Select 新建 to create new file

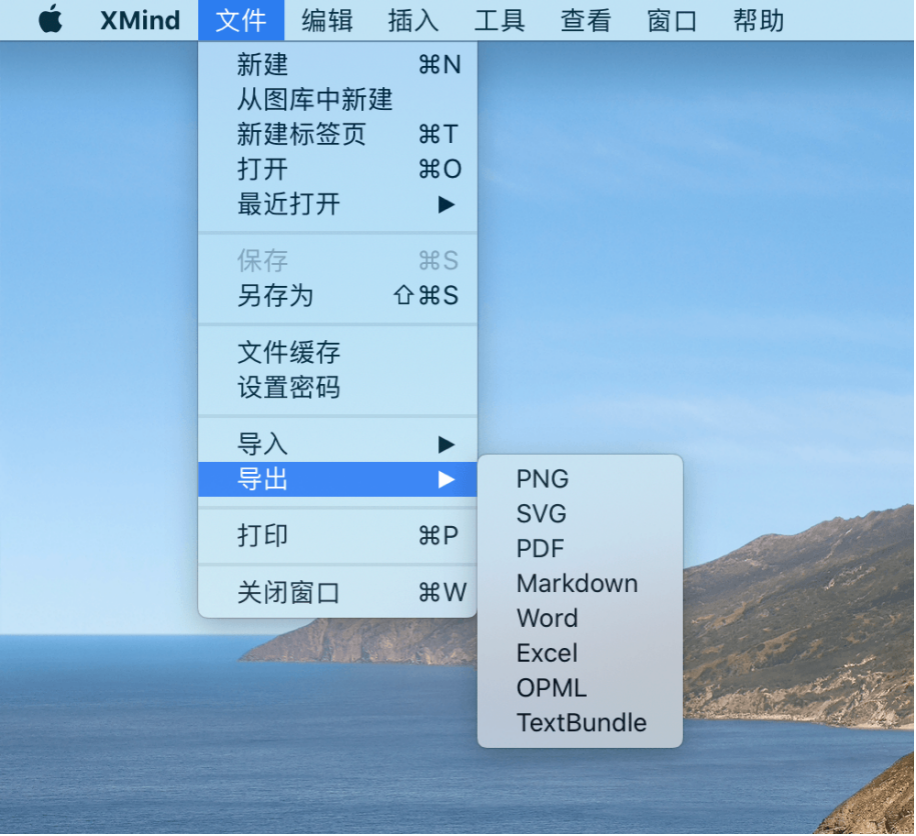click(x=263, y=66)
